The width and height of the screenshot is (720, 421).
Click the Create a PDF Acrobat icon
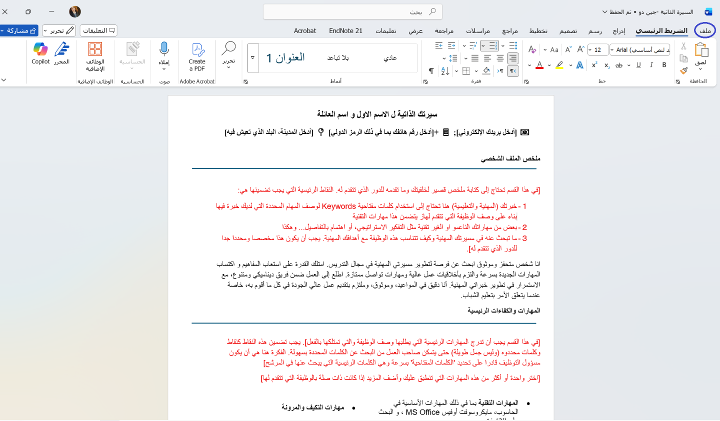[197, 50]
